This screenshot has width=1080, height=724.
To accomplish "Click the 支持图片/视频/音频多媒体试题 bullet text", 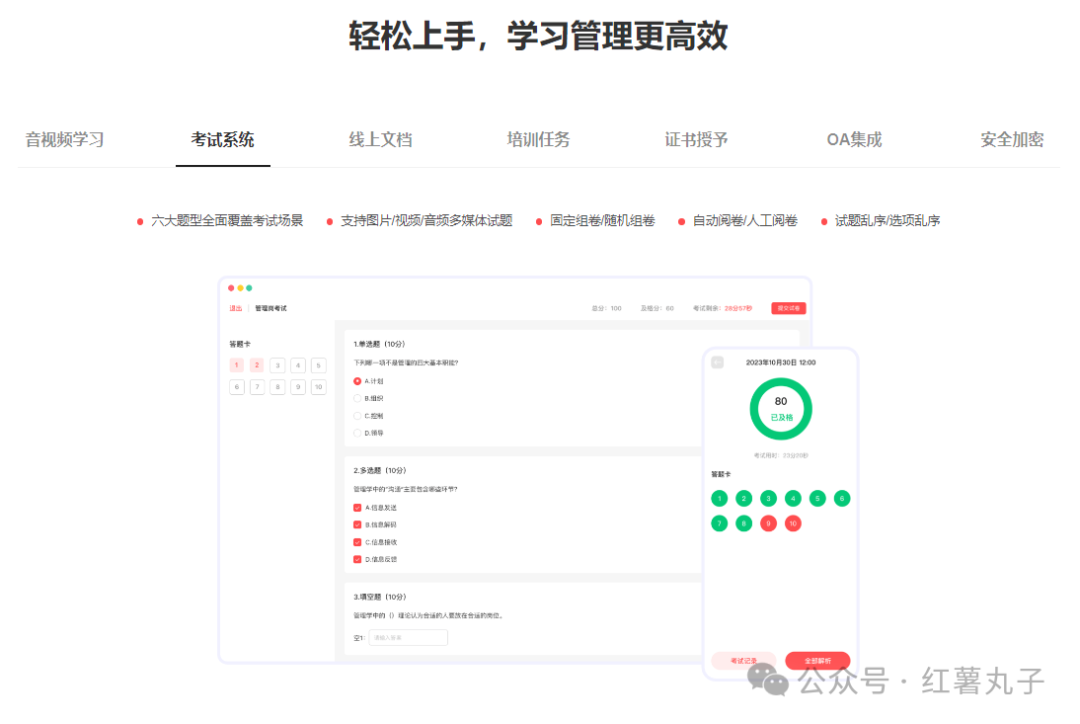I will click(x=426, y=220).
